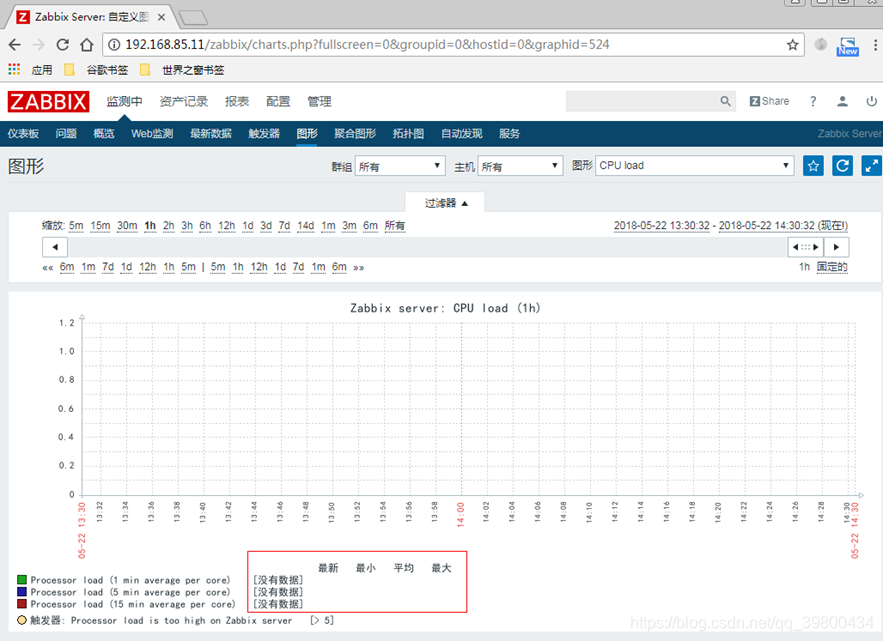Viewport: 883px width, 641px height.
Task: Open the 报表 main menu
Action: [x=237, y=101]
